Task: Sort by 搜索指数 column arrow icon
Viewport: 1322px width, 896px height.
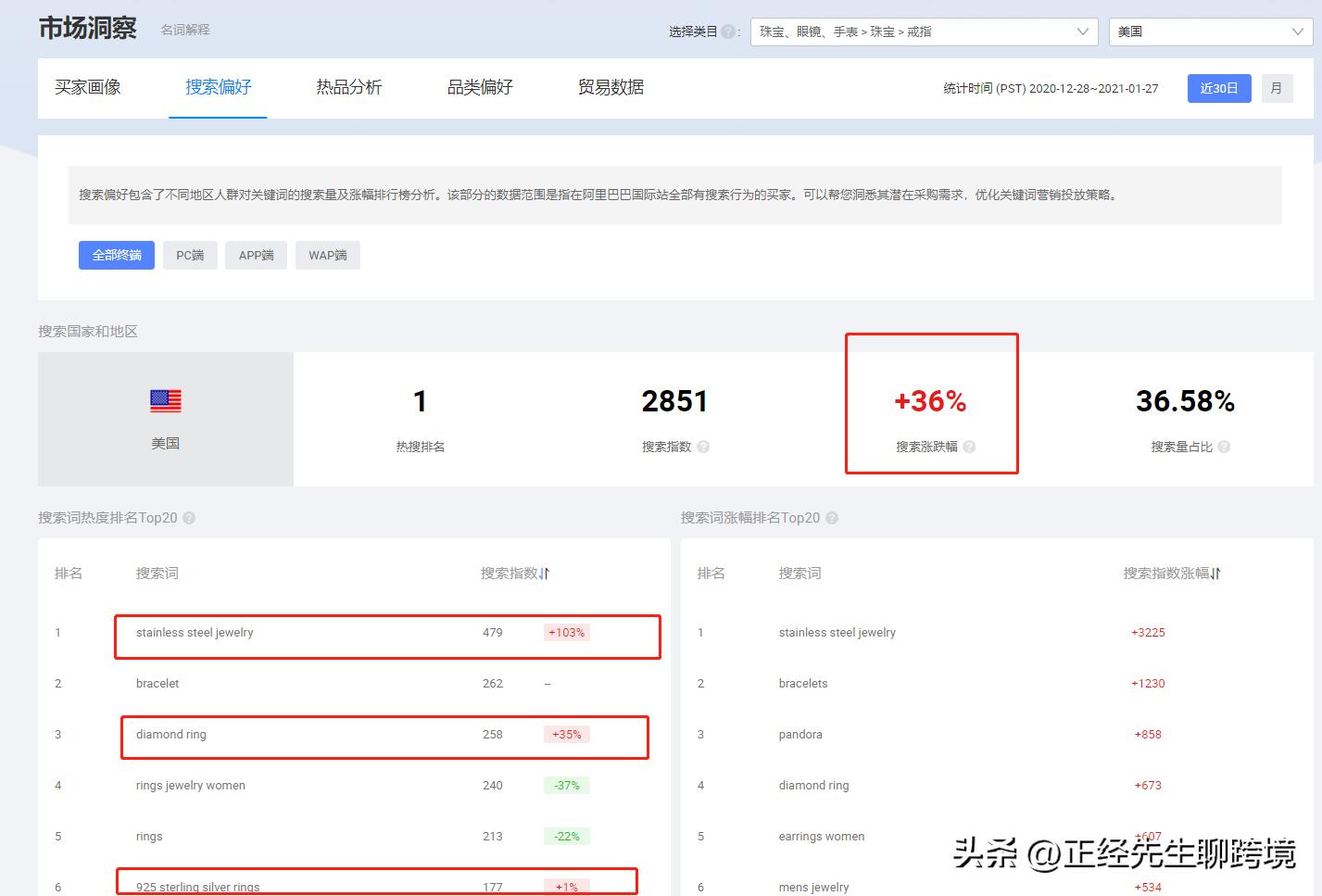Action: (545, 574)
